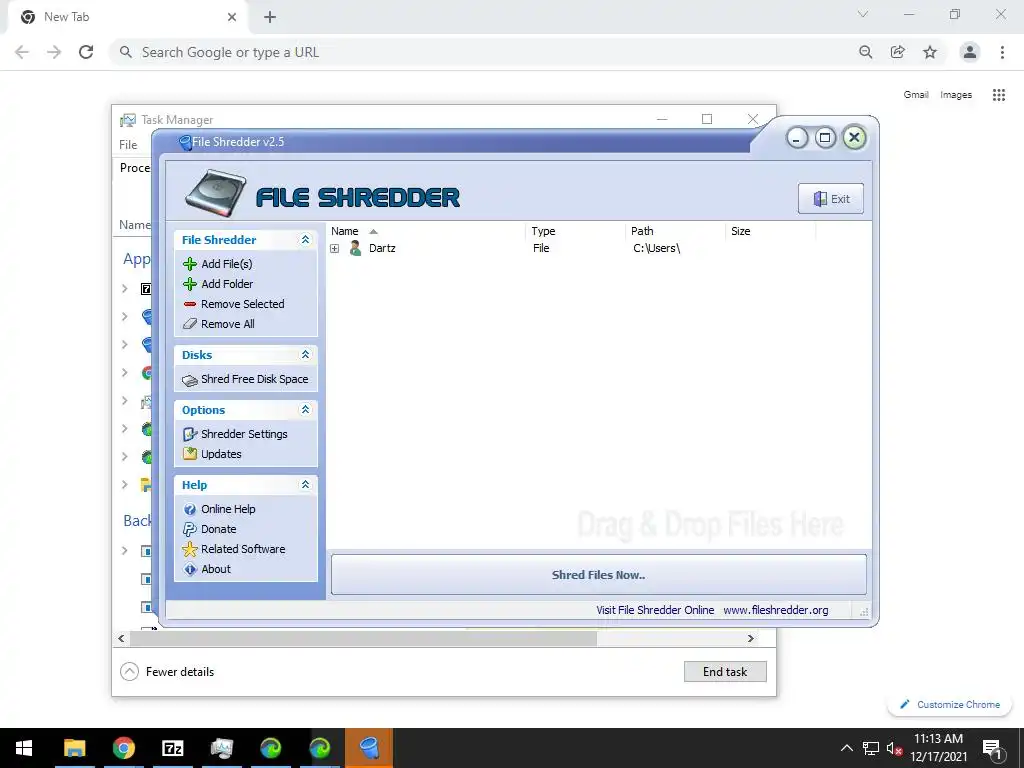Click the Add Folder green plus icon
1024x768 pixels.
(x=190, y=284)
